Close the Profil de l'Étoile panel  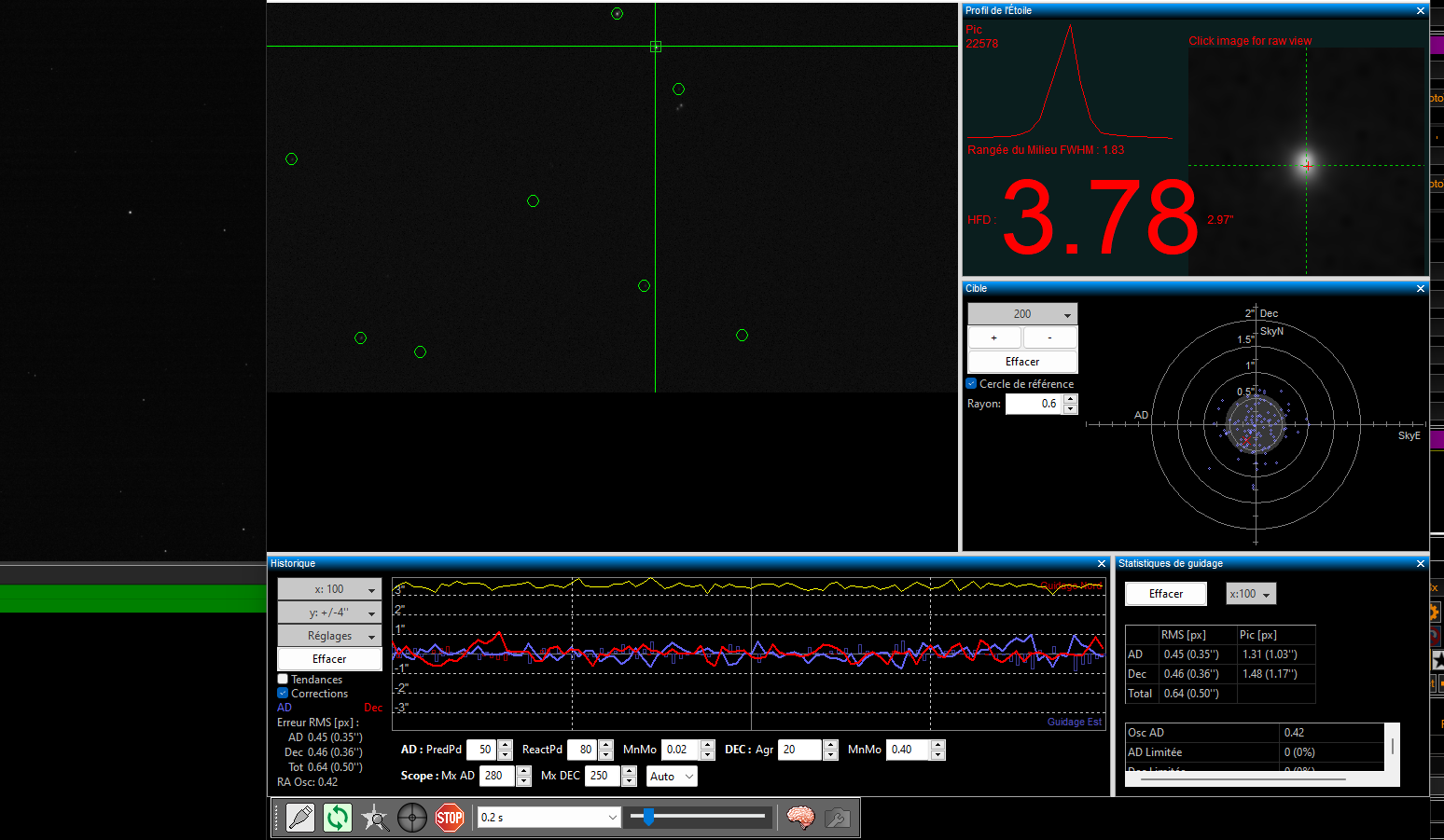(1421, 11)
